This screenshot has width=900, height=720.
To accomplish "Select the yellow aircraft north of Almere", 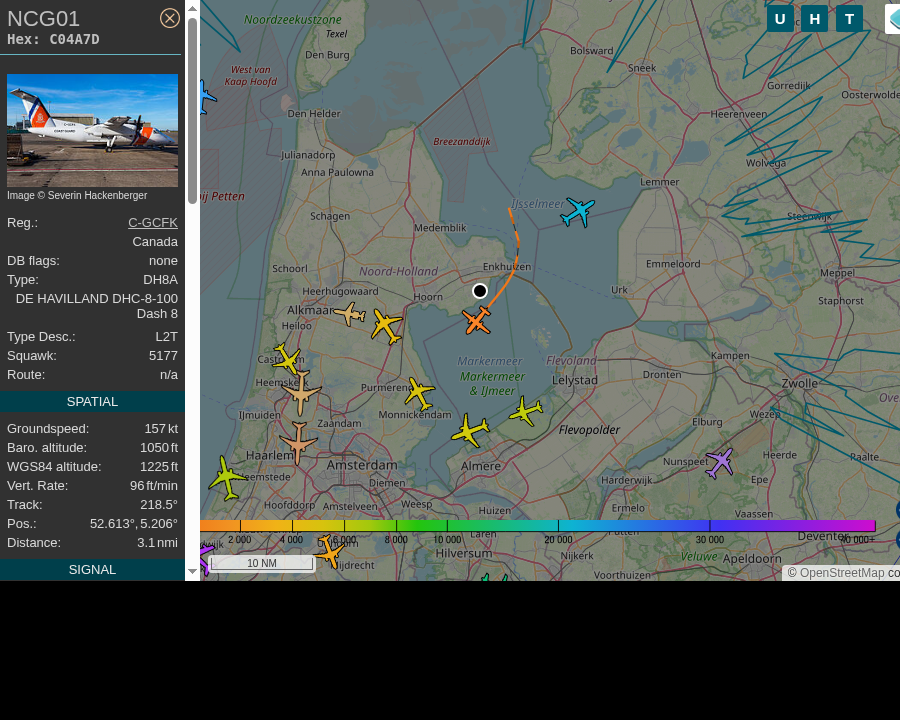I will click(470, 430).
